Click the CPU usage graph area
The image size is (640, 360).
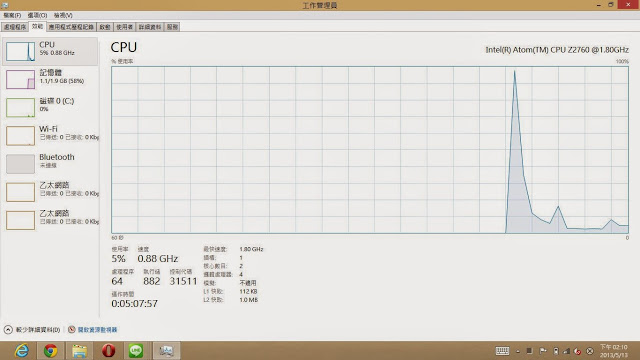pyautogui.click(x=370, y=150)
